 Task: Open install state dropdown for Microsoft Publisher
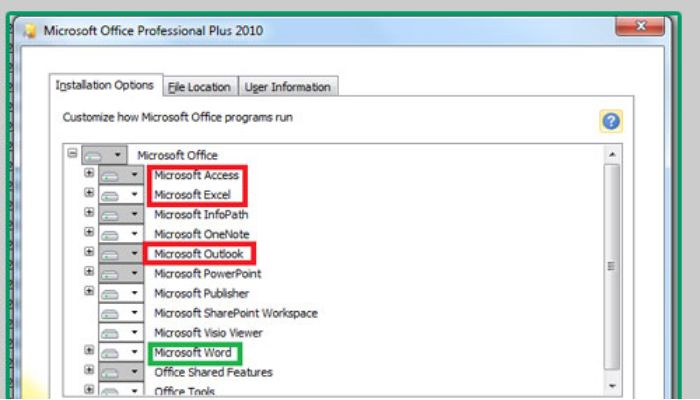121,293
